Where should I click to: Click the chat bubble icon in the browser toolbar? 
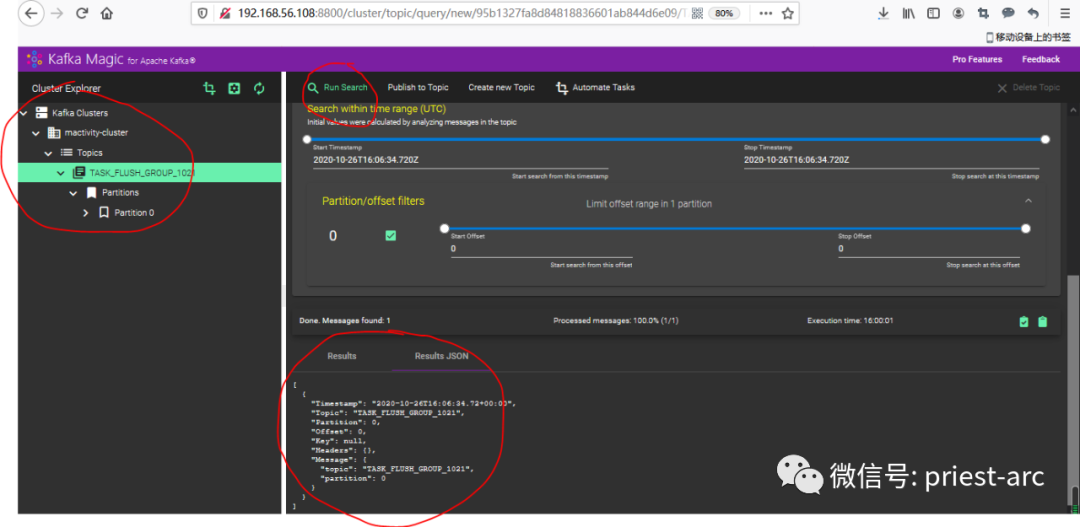[x=1008, y=13]
